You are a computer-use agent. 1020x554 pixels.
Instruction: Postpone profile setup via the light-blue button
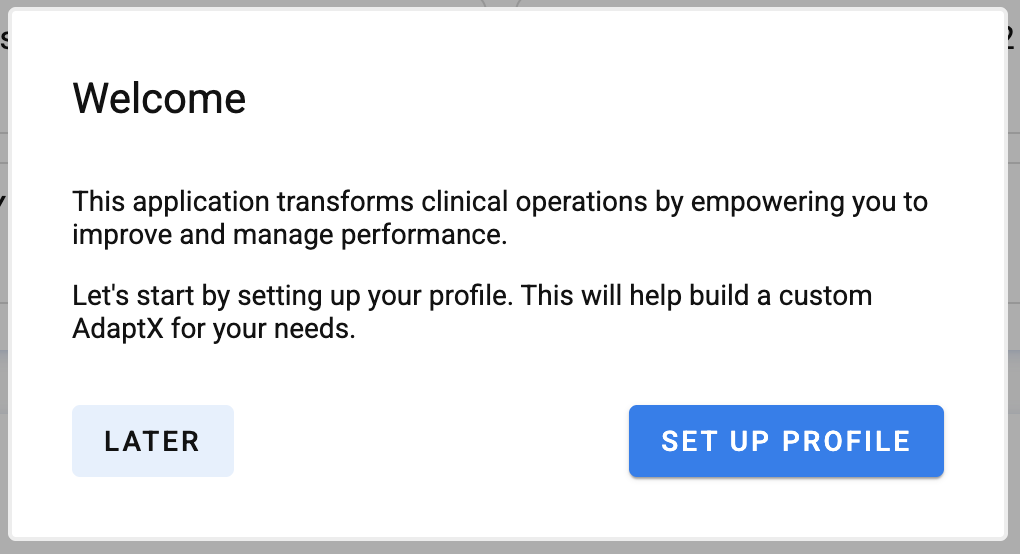pyautogui.click(x=152, y=441)
